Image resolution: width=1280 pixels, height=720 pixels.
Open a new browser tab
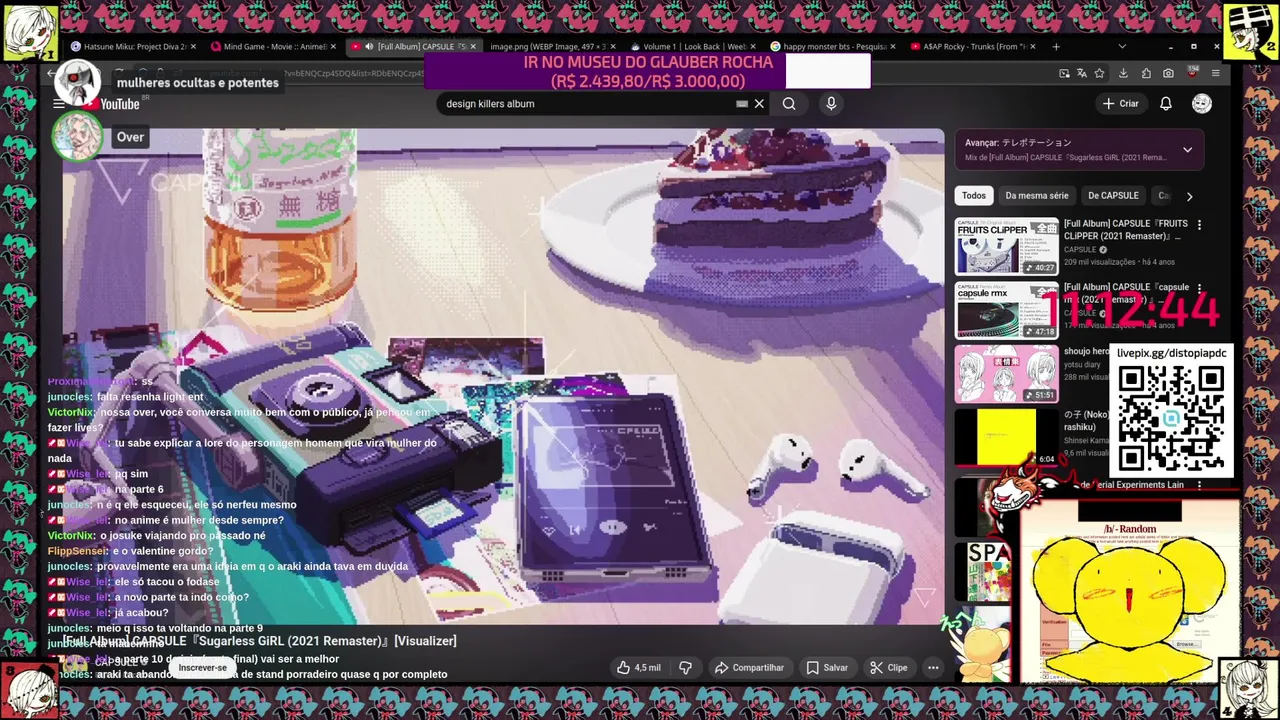coord(1056,46)
